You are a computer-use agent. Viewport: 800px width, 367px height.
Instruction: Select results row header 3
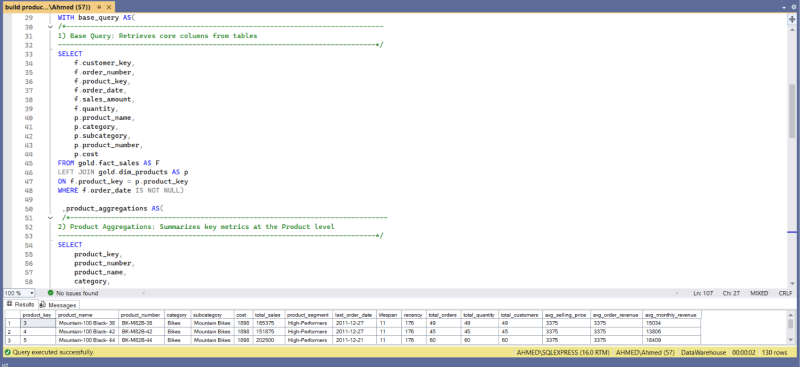pos(12,340)
